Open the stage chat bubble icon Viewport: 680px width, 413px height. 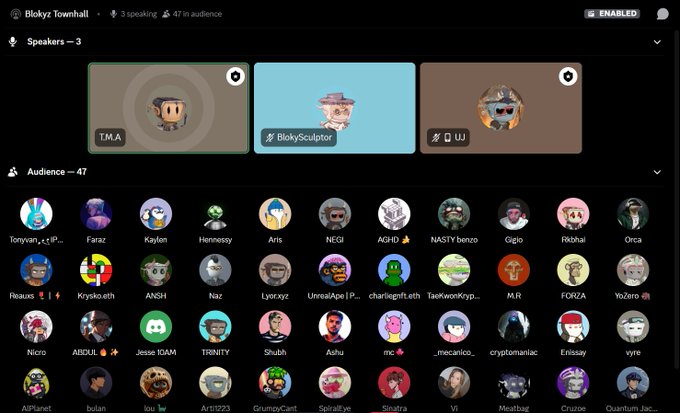[662, 14]
